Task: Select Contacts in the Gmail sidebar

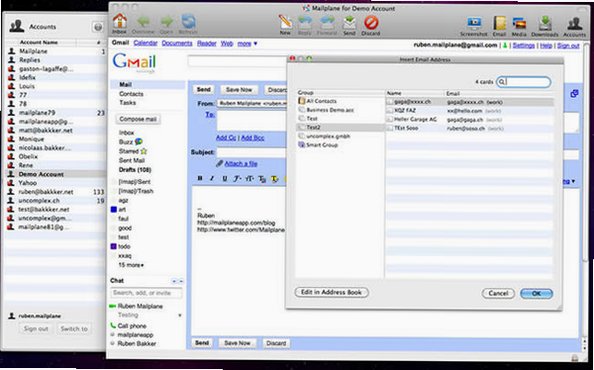Action: [x=131, y=94]
